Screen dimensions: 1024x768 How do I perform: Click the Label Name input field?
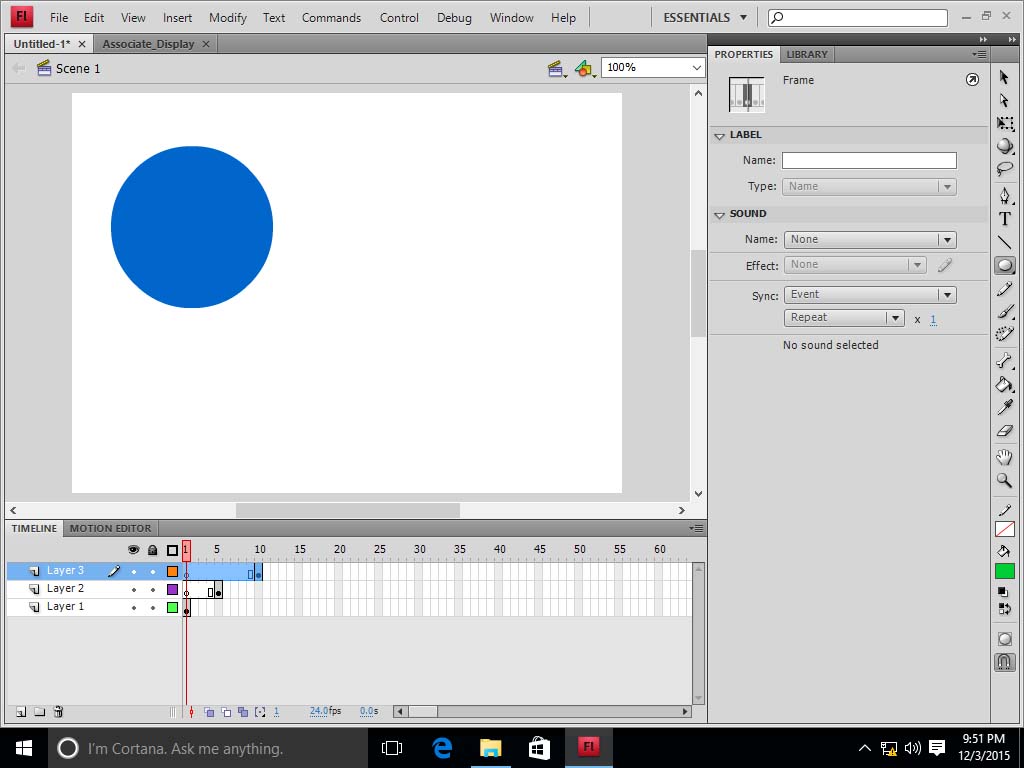(869, 160)
